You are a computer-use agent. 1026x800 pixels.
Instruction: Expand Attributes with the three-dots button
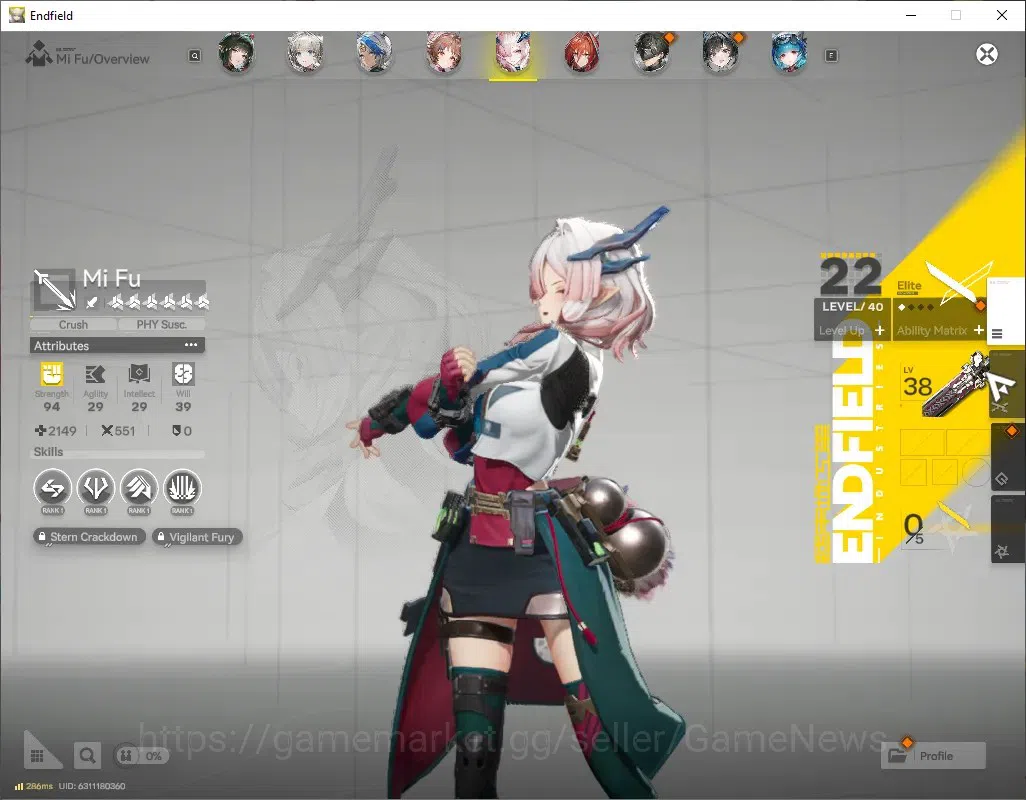pos(191,345)
